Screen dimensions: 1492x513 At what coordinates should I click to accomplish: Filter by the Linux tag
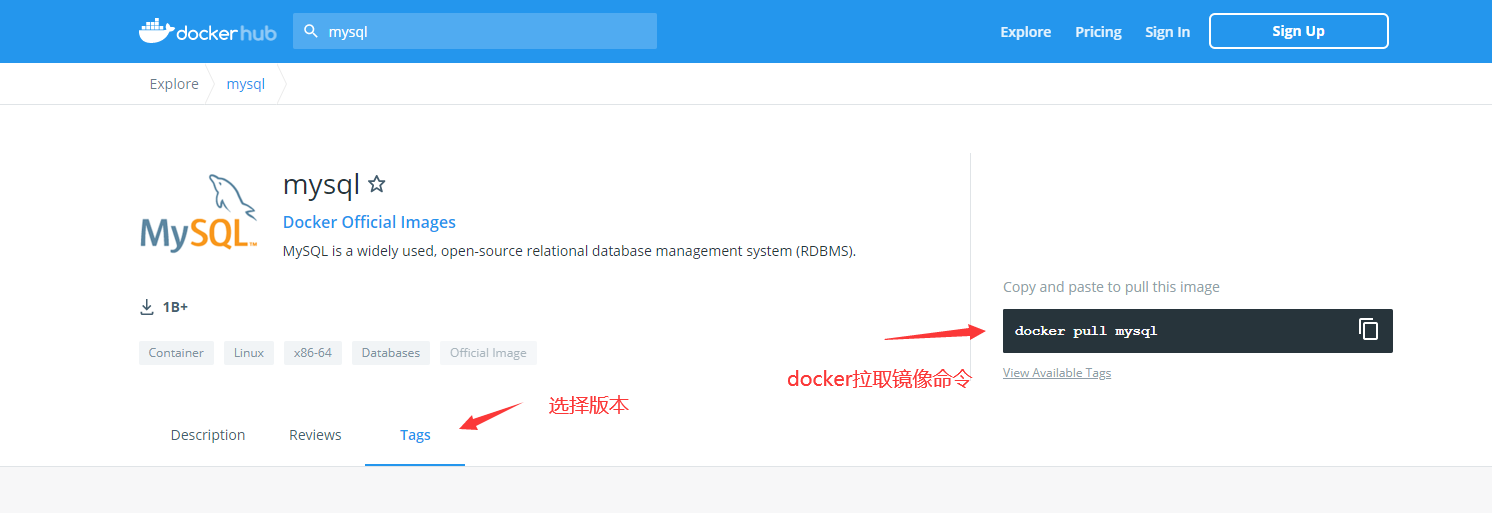(x=249, y=353)
